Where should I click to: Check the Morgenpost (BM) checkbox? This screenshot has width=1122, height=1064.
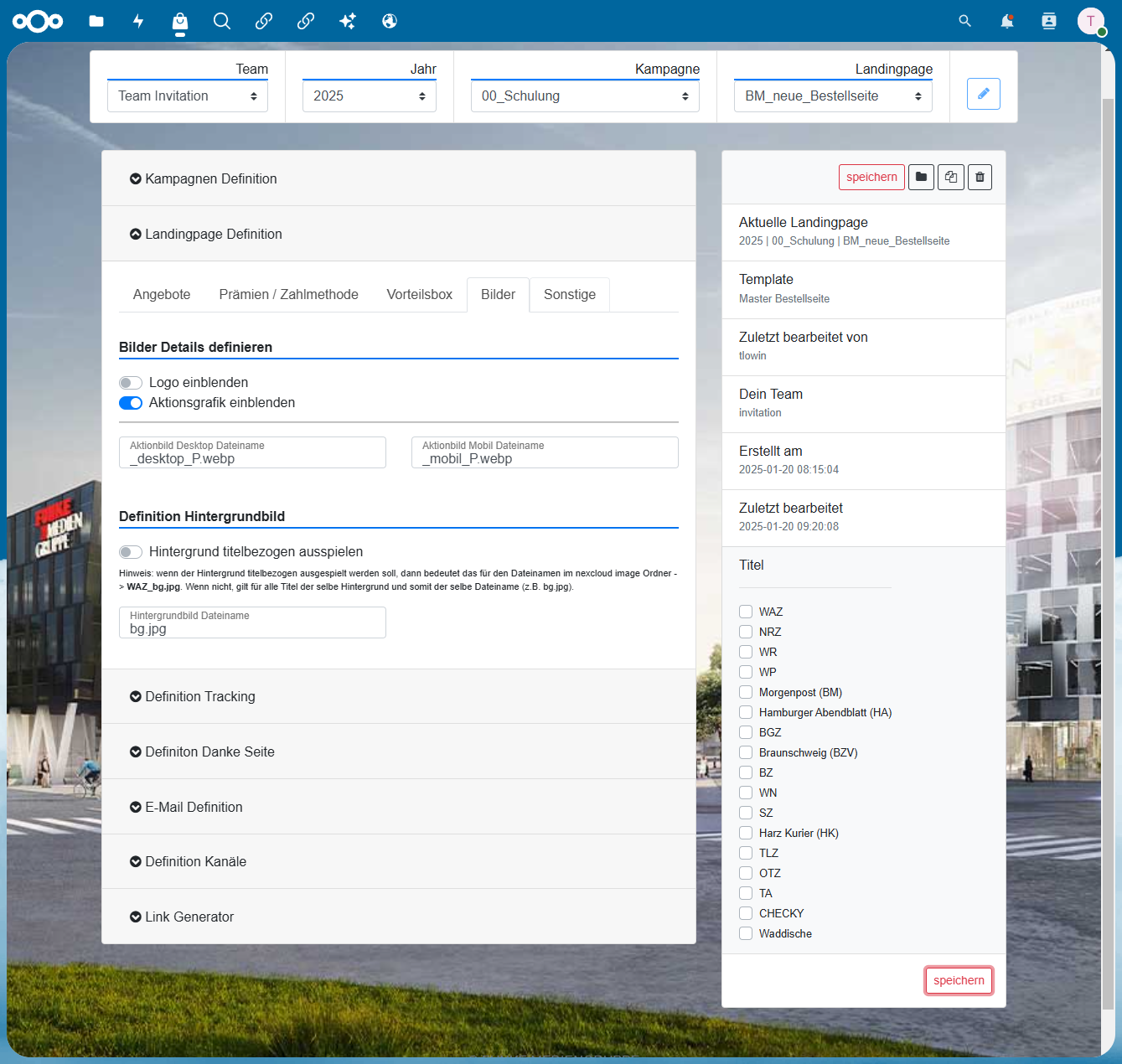pos(746,692)
